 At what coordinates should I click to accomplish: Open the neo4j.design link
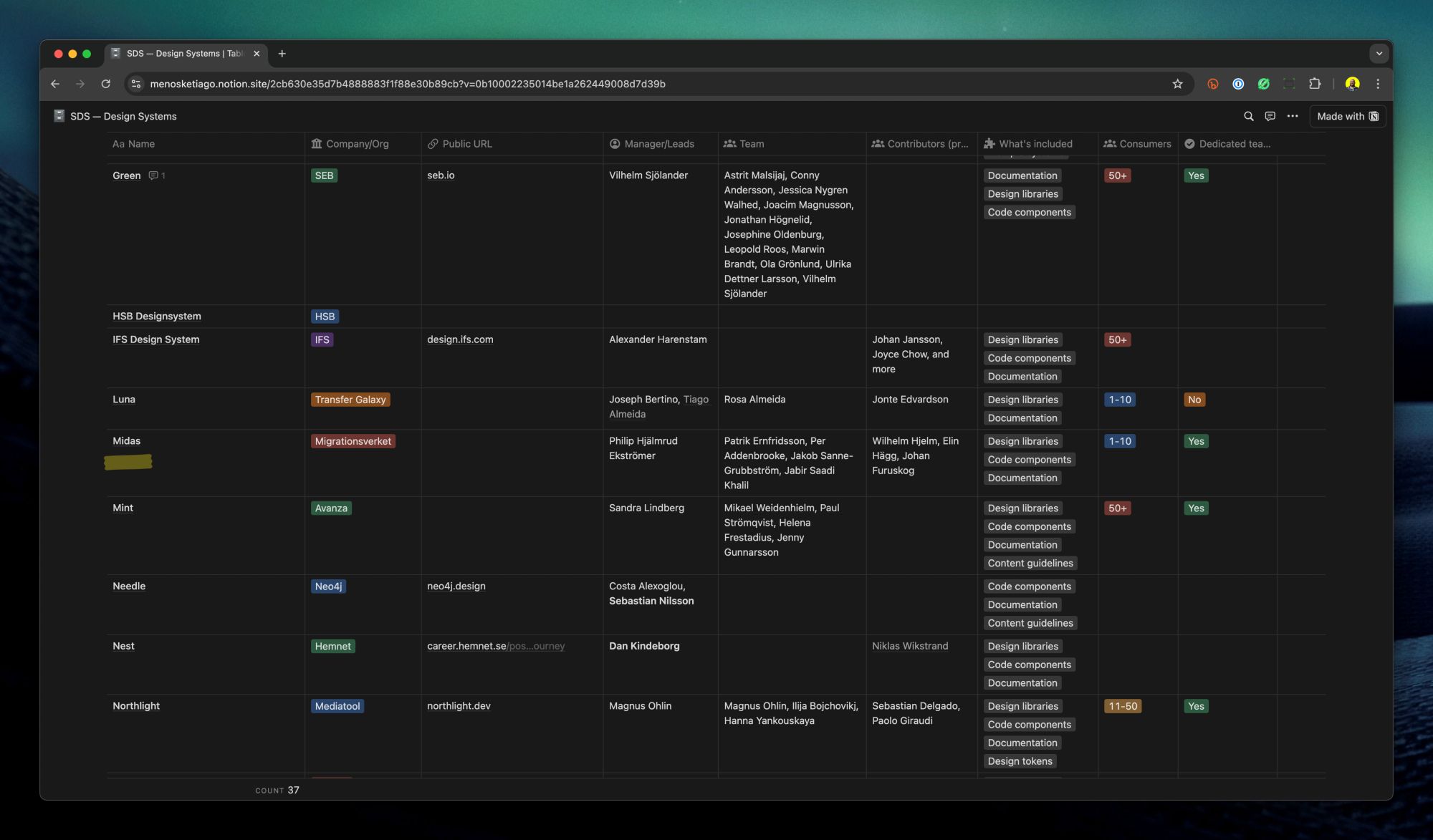[x=456, y=586]
